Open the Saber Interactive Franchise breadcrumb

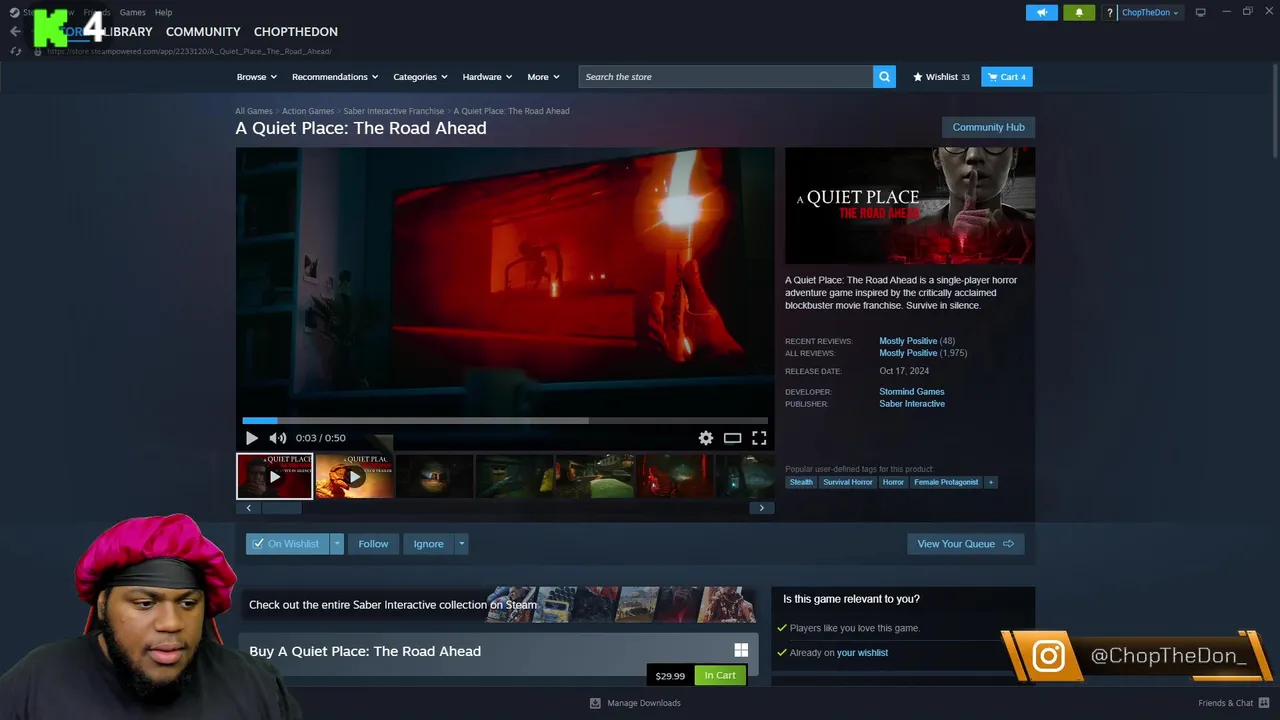[x=394, y=111]
